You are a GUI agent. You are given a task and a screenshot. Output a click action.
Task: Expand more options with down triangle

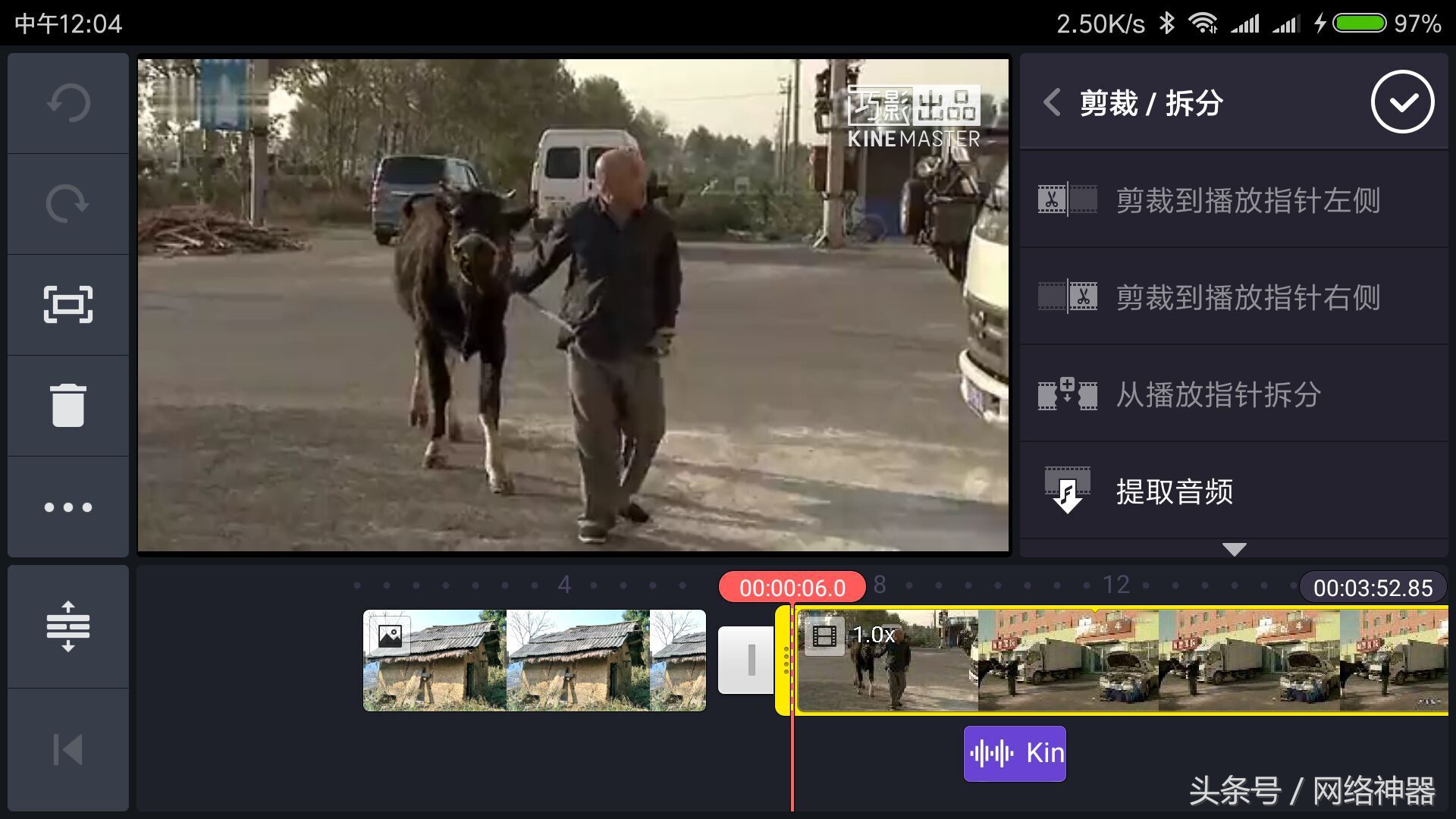click(1234, 549)
